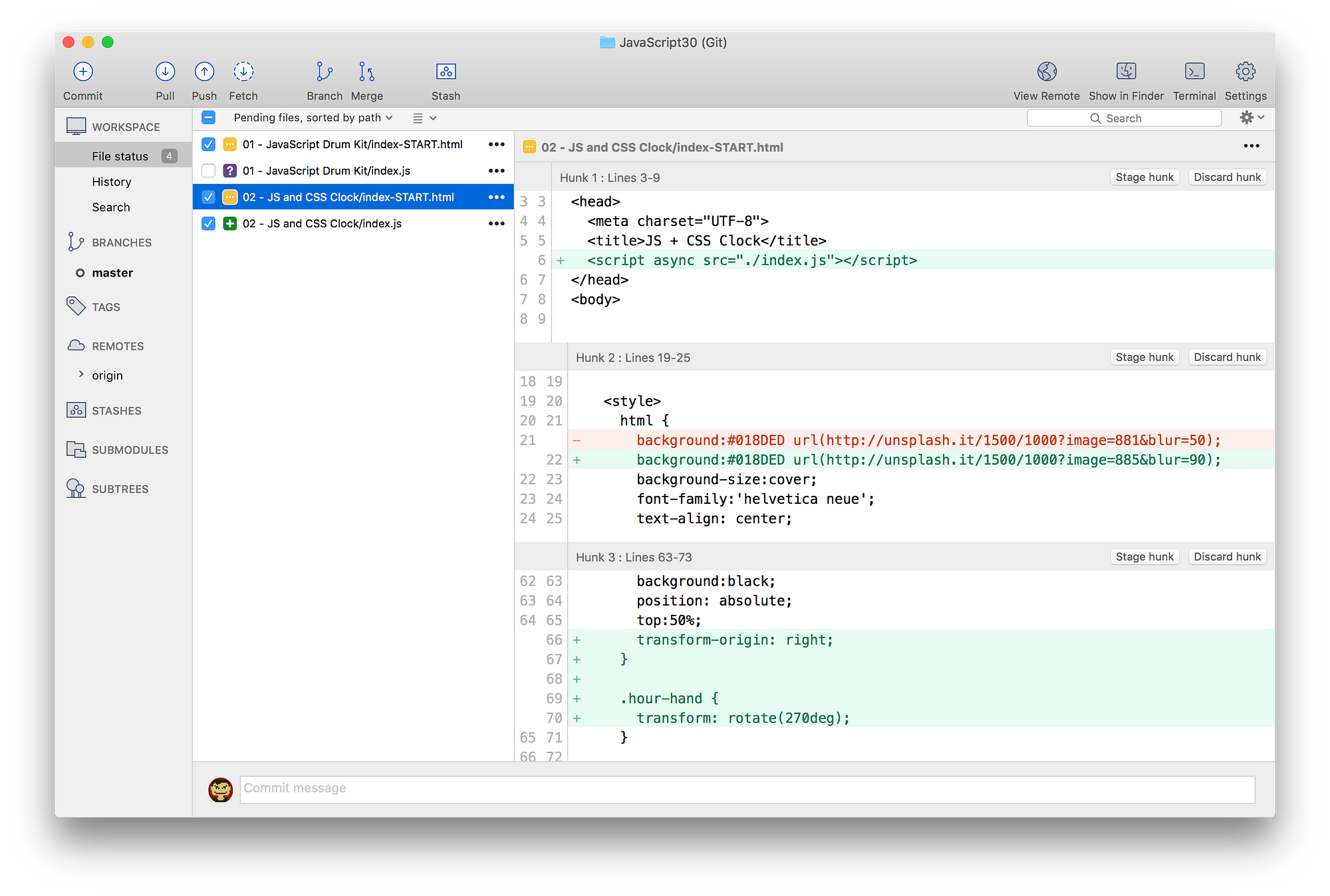Click the Workspace monitor icon

coord(76,126)
